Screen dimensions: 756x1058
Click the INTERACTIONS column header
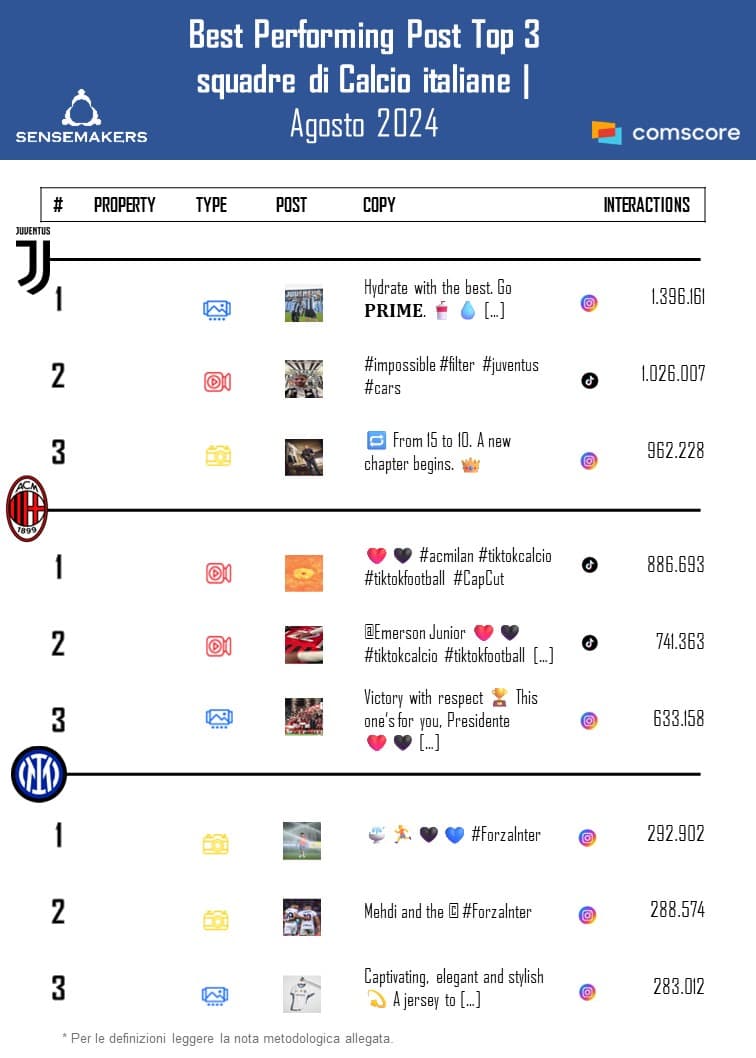tap(646, 205)
